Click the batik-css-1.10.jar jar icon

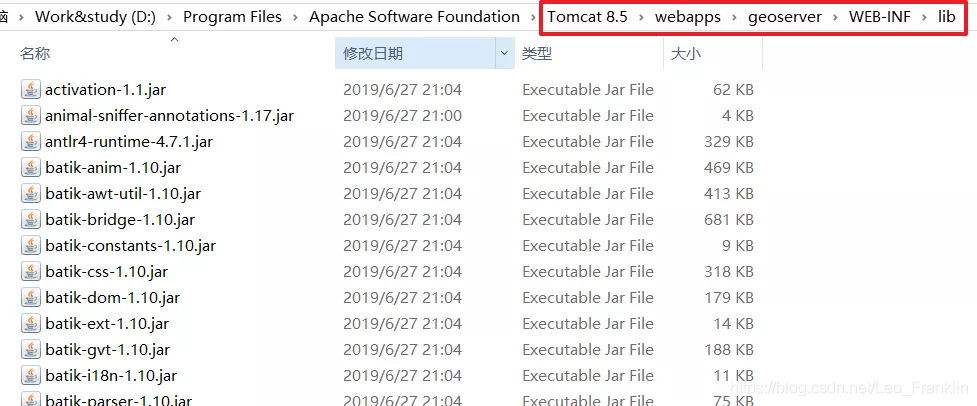31,272
